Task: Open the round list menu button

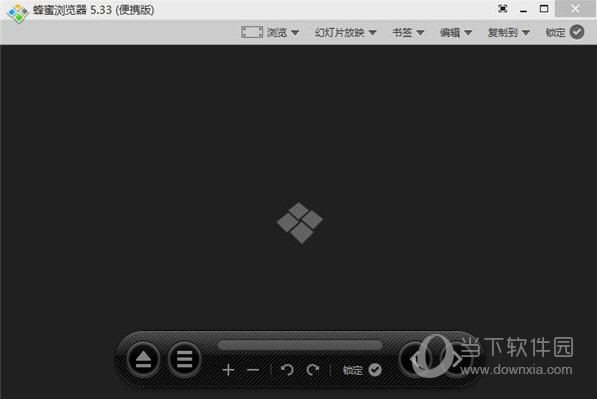Action: [184, 359]
